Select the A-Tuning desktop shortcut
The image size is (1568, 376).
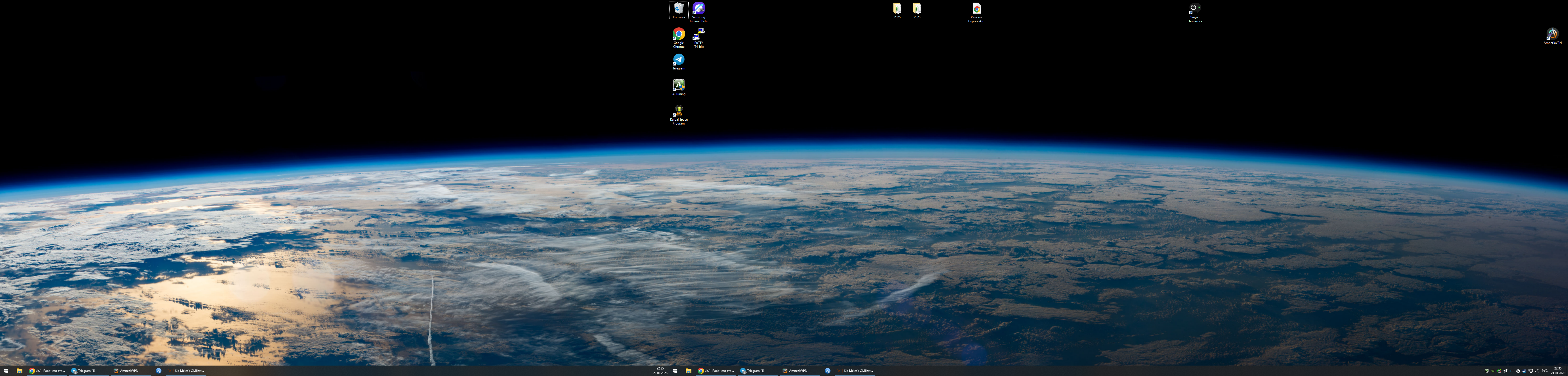678,85
